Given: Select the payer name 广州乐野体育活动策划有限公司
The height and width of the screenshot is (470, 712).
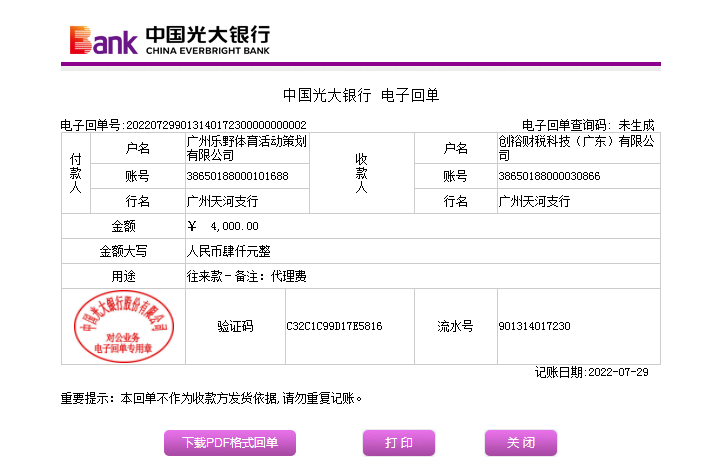Looking at the screenshot, I should click(x=247, y=148).
